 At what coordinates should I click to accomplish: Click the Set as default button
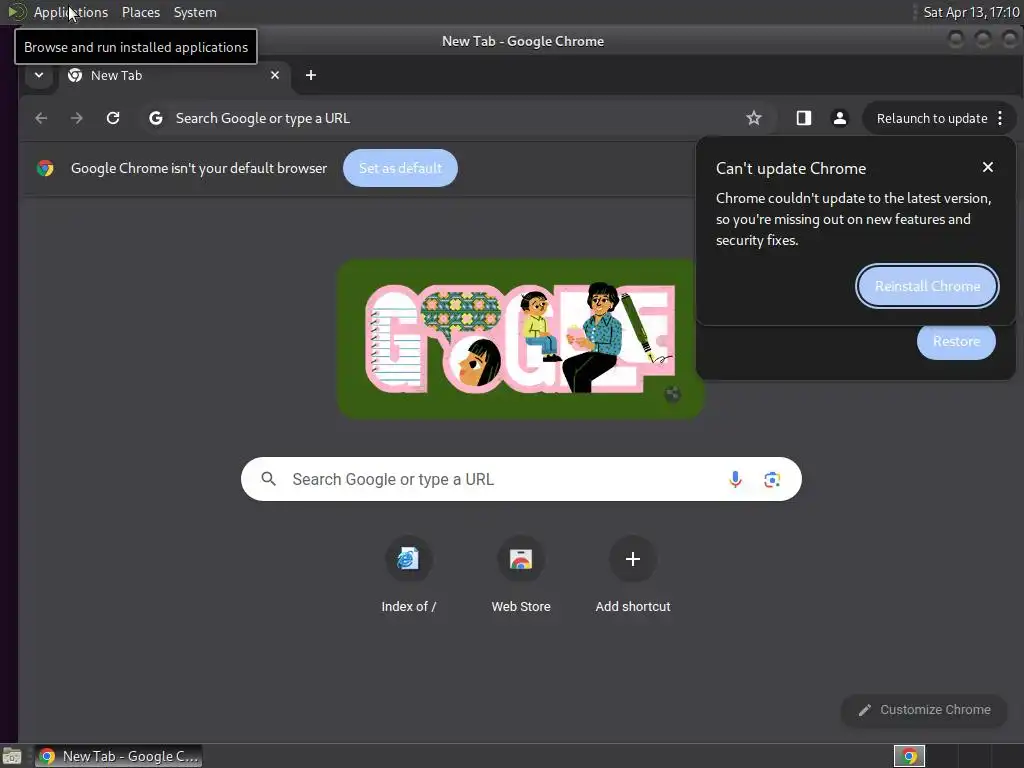click(x=400, y=168)
